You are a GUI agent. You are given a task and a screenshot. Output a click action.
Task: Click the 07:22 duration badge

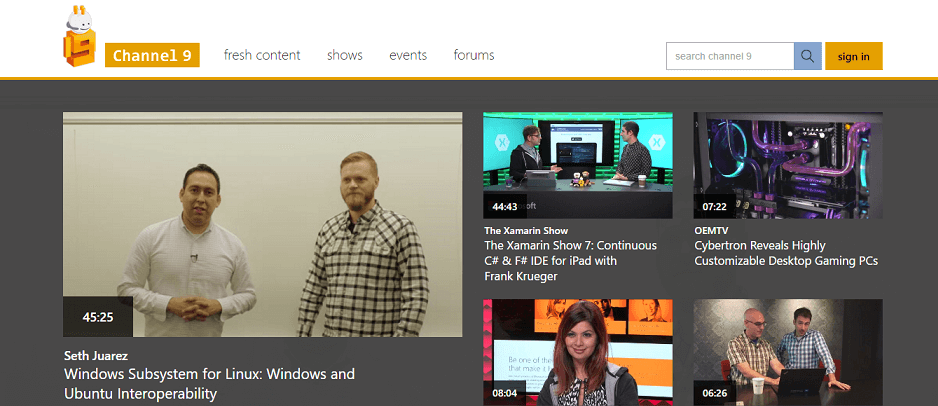tap(714, 206)
